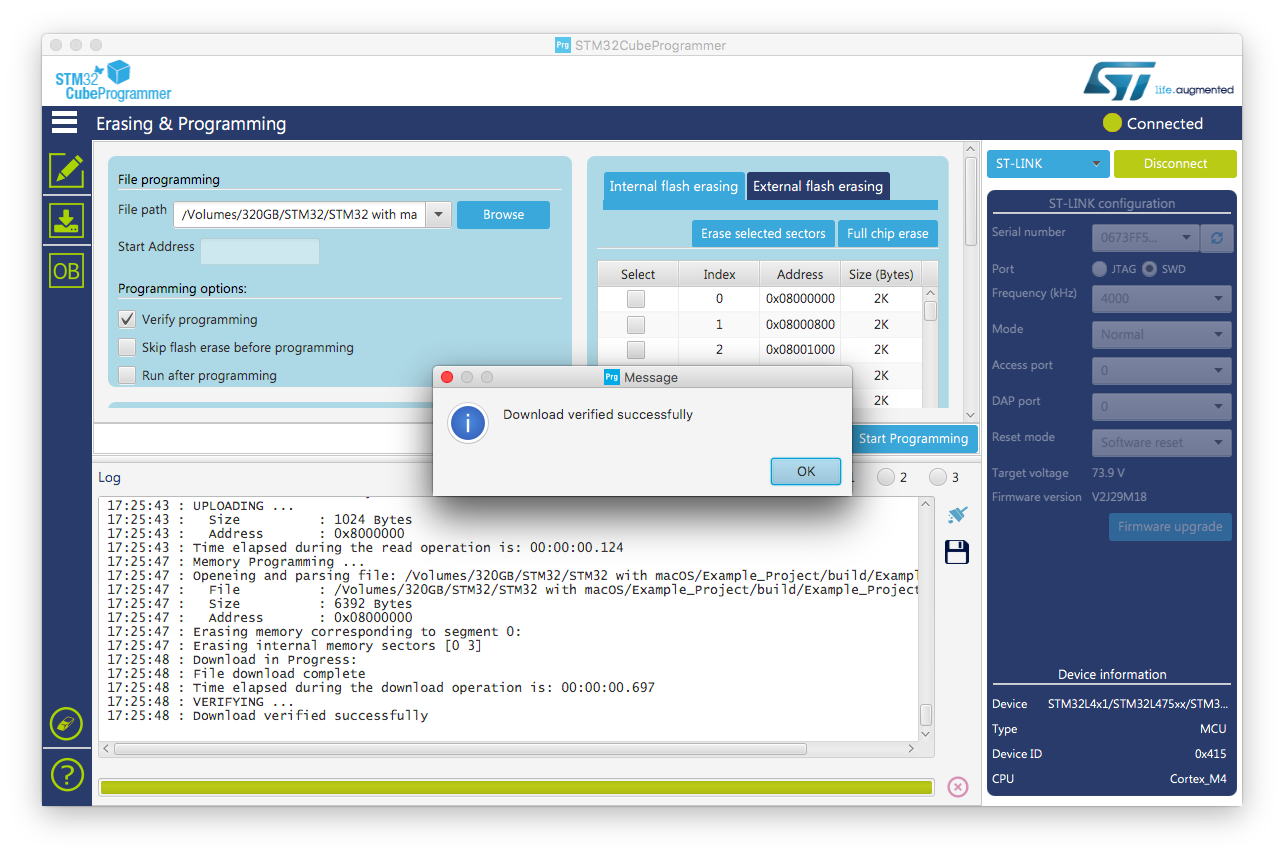Click Start Programming button
The width and height of the screenshot is (1284, 856).
click(x=913, y=438)
